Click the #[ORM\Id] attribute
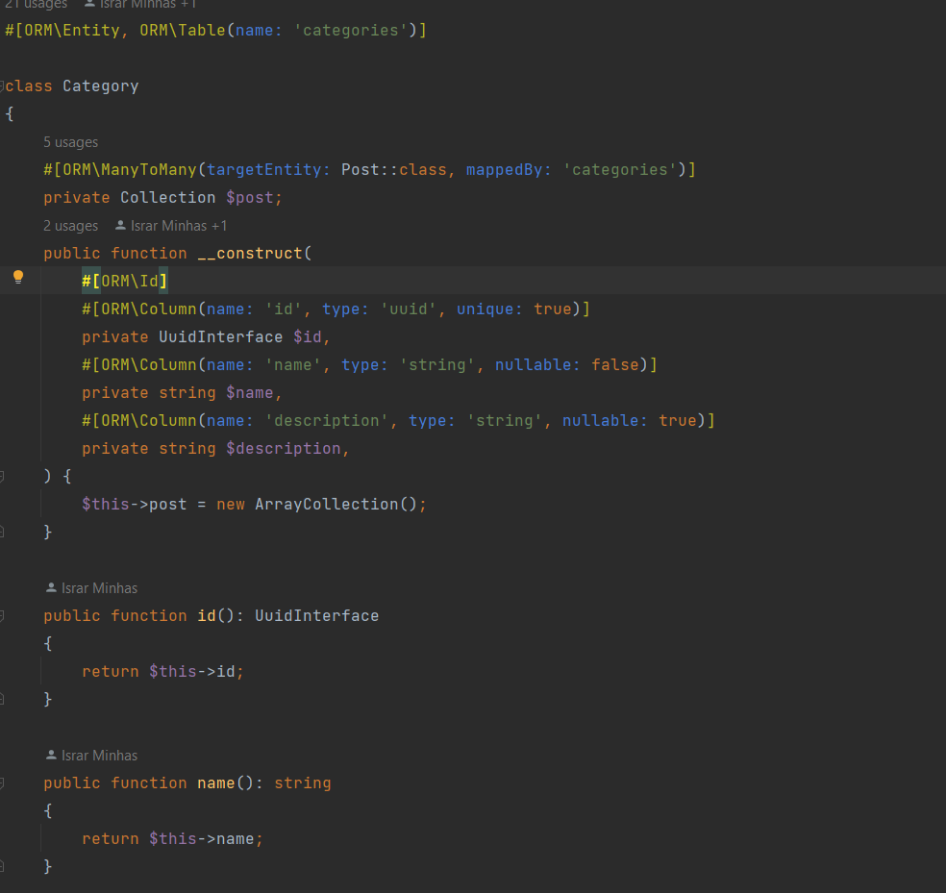The height and width of the screenshot is (893, 946). coord(125,281)
